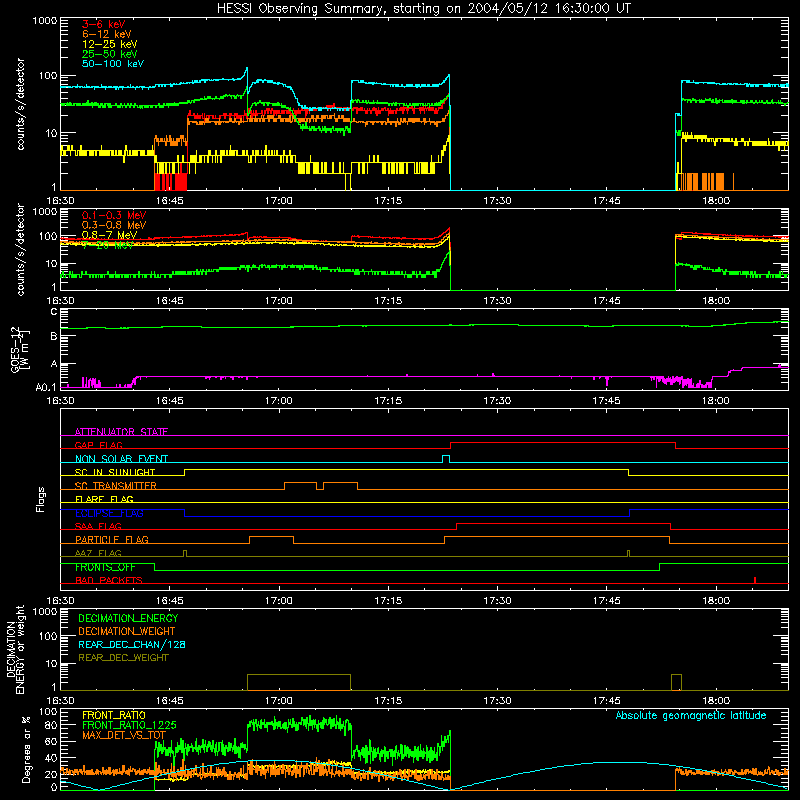Select the C class tick on GOES axis
800x800 pixels.
pos(54,312)
